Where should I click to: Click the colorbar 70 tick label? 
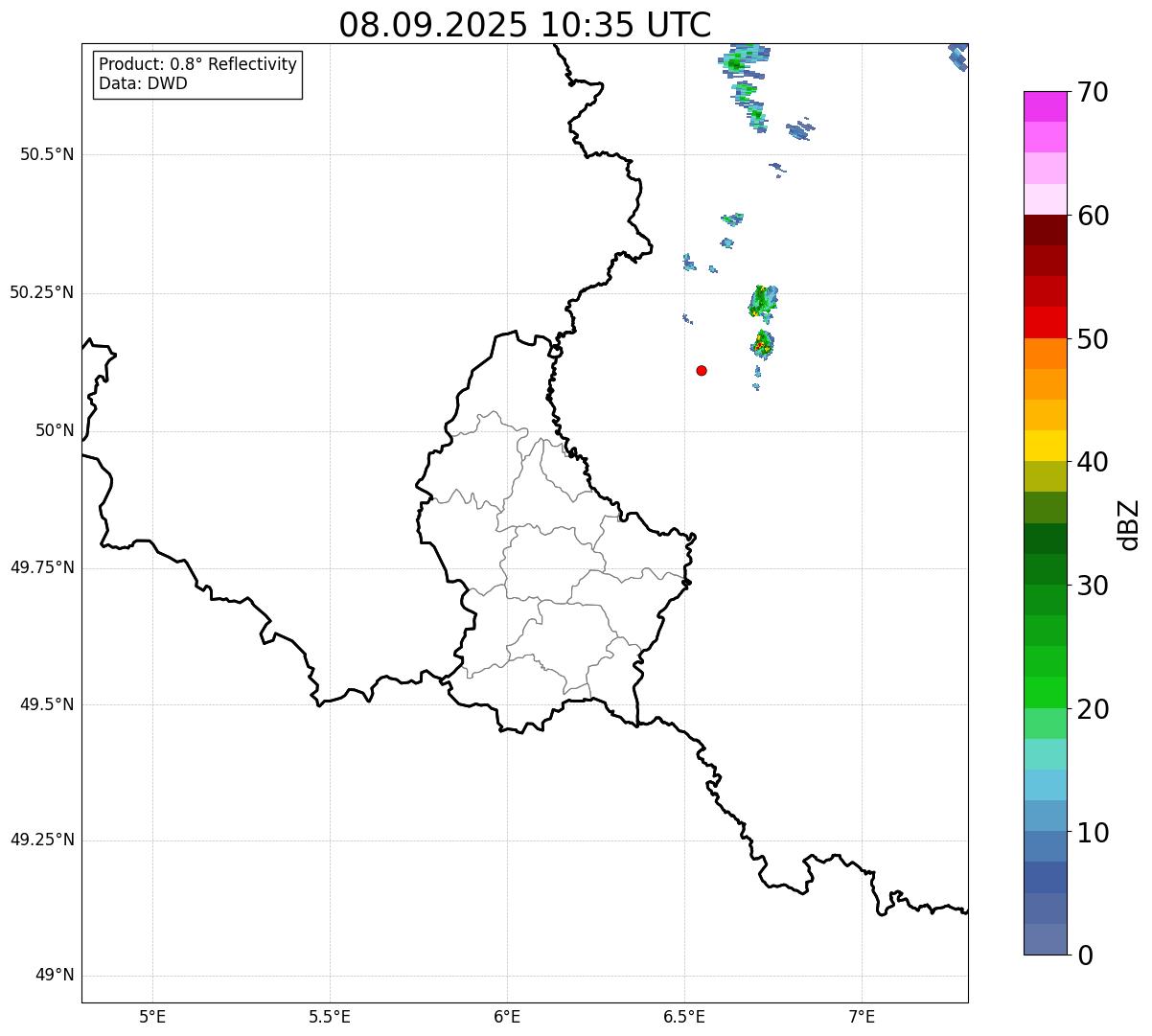(x=1093, y=92)
